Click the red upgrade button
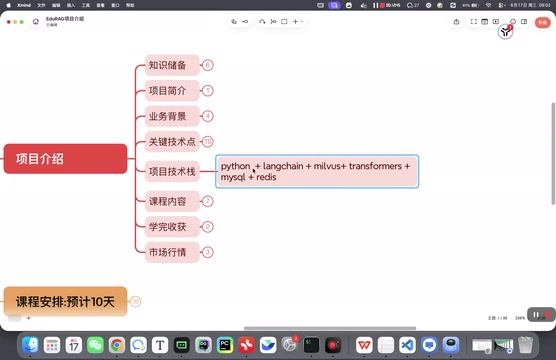The height and width of the screenshot is (360, 556). click(543, 22)
